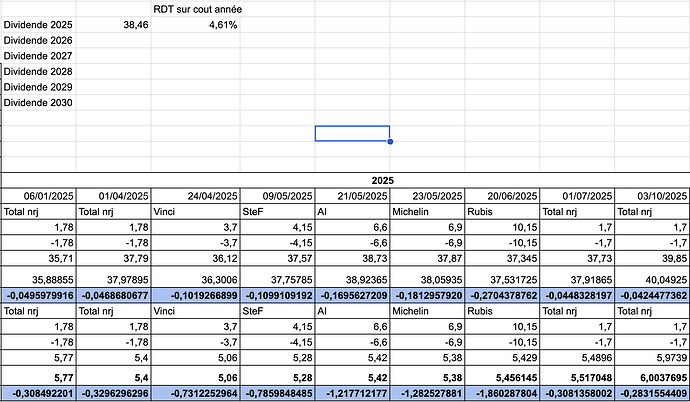Click the Dividende 2028 cell
690x402 pixels.
[x=38, y=71]
